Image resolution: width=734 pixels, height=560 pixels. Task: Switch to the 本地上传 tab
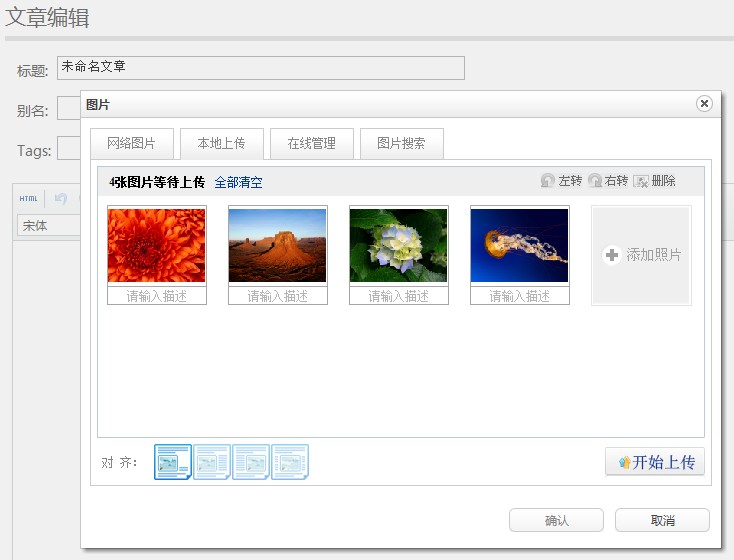click(x=221, y=143)
